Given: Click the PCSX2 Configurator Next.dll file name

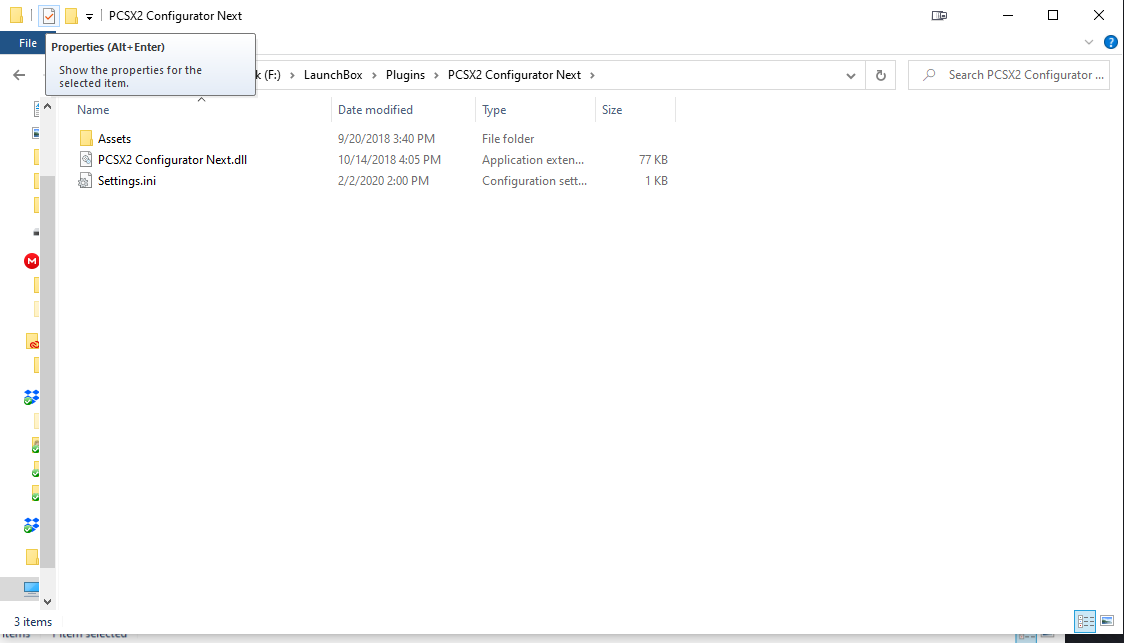Looking at the screenshot, I should click(x=172, y=160).
